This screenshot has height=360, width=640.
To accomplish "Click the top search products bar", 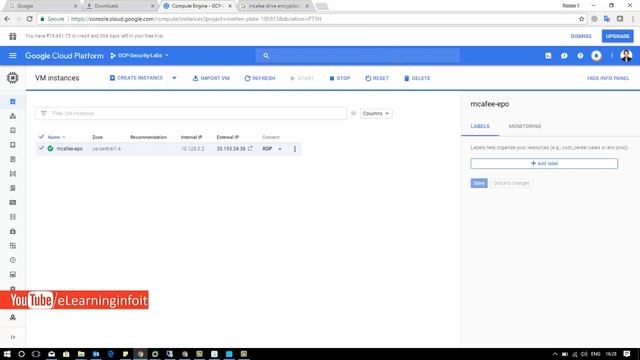I will 357,56.
